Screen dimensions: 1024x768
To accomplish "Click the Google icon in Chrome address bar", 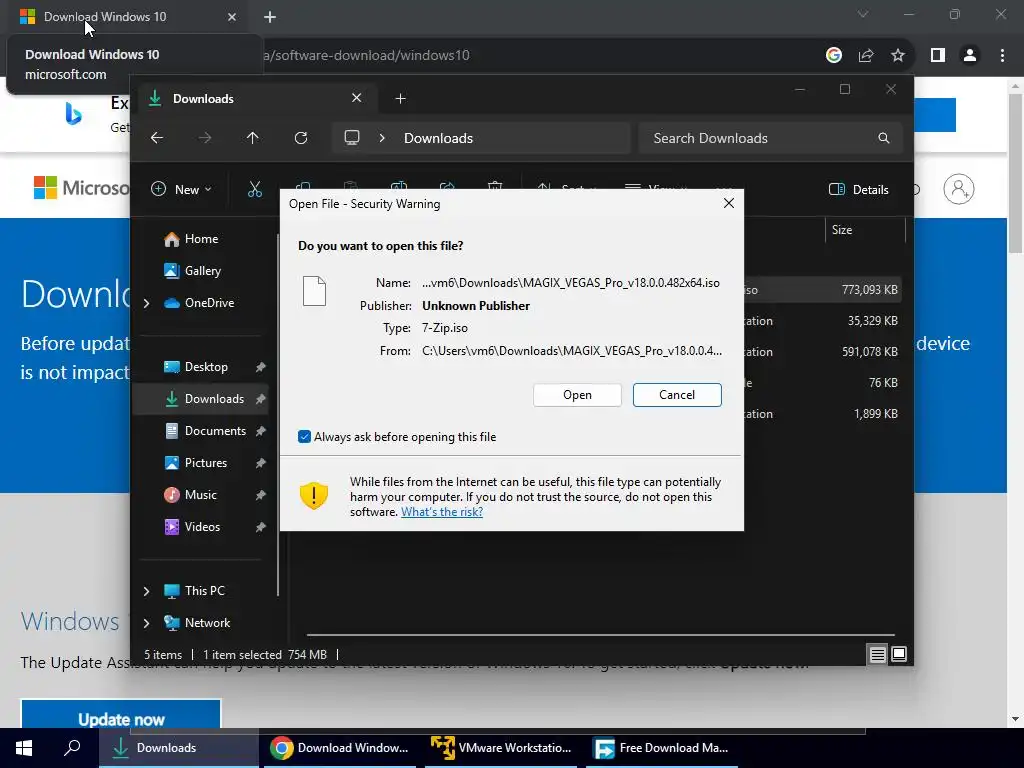I will coord(833,56).
